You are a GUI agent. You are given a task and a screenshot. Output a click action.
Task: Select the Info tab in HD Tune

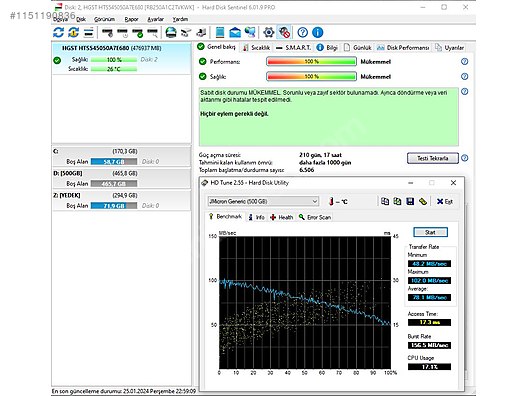[256, 217]
